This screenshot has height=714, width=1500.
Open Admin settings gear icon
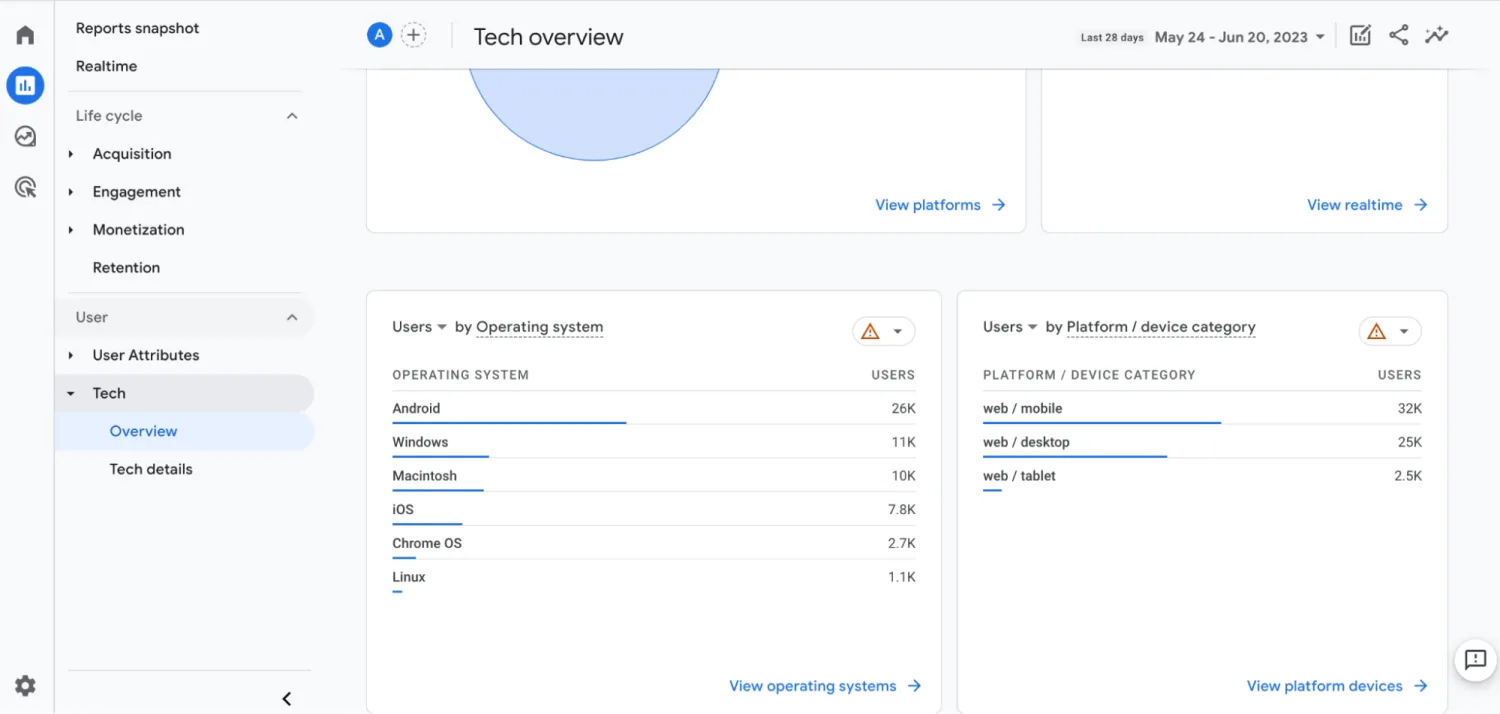(x=25, y=686)
